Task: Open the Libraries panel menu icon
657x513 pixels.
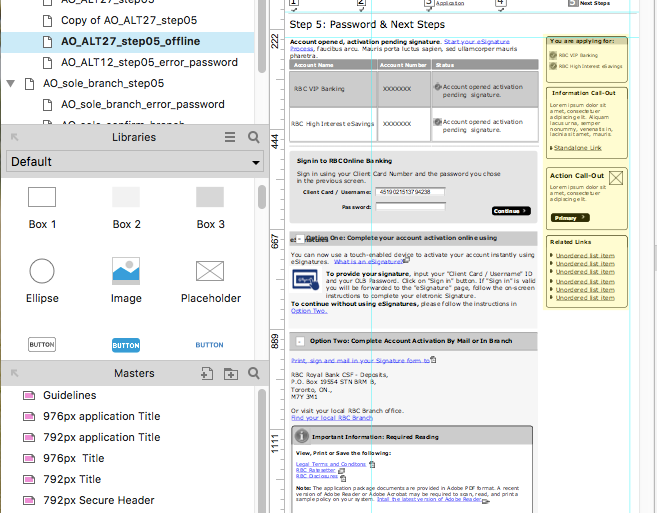Action: click(230, 137)
